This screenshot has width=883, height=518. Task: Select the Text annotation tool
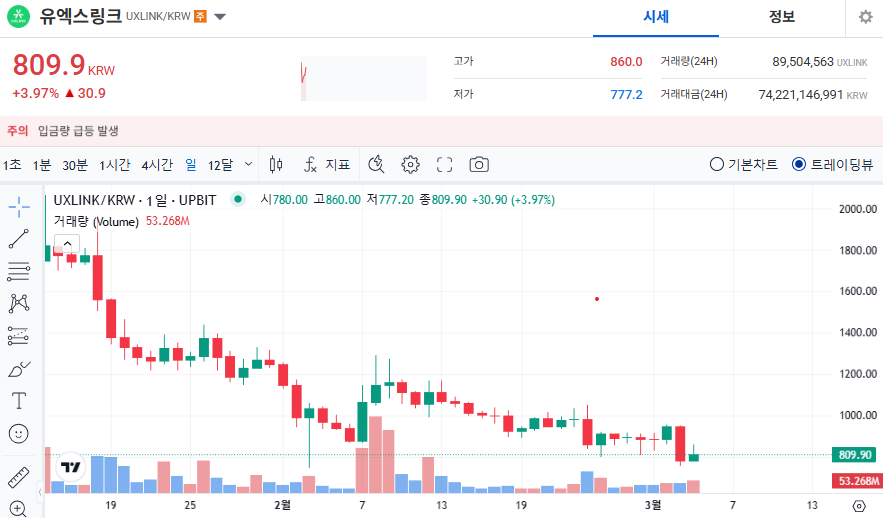point(19,401)
